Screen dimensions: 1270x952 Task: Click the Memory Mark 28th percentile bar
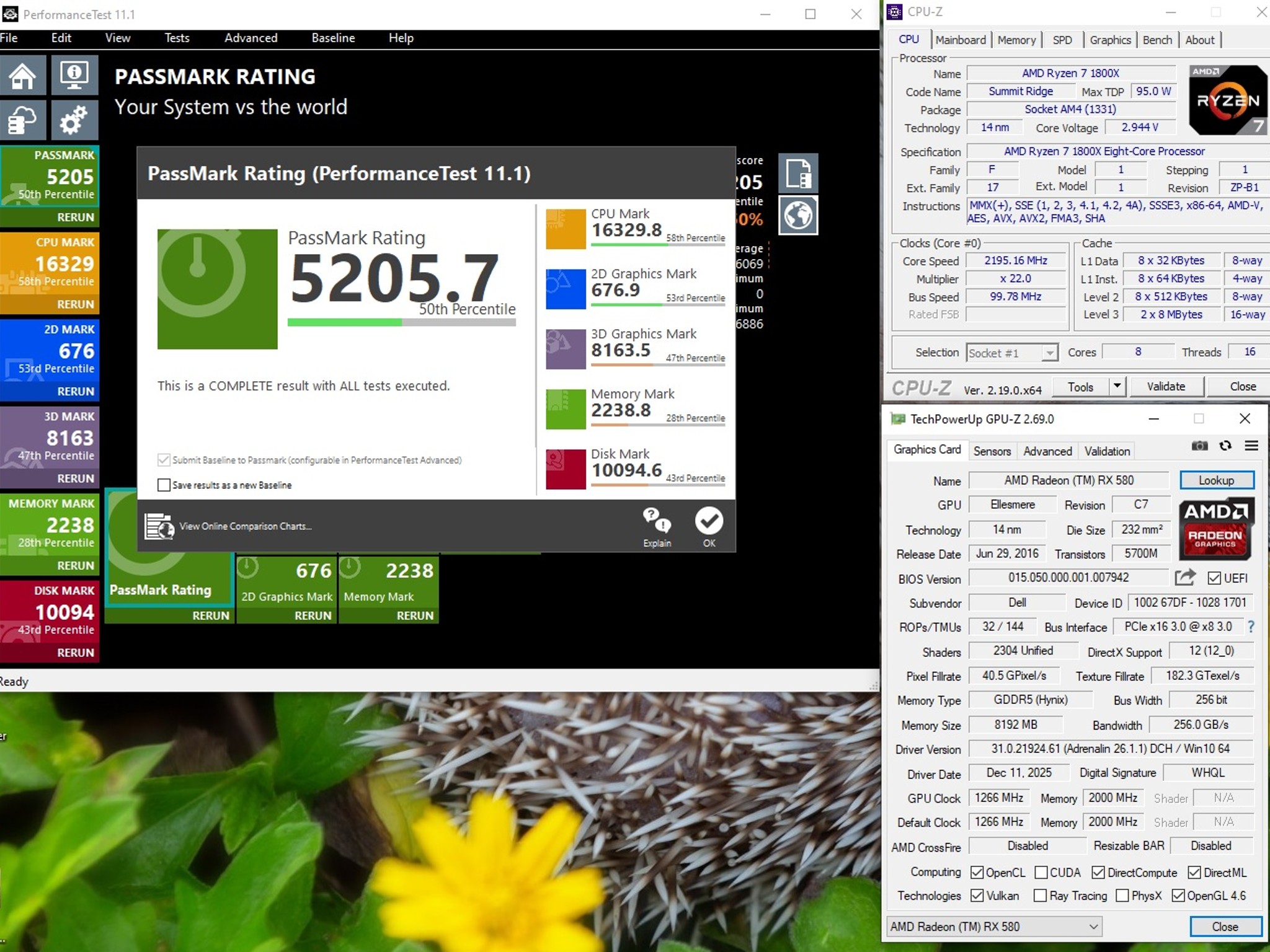[658, 426]
